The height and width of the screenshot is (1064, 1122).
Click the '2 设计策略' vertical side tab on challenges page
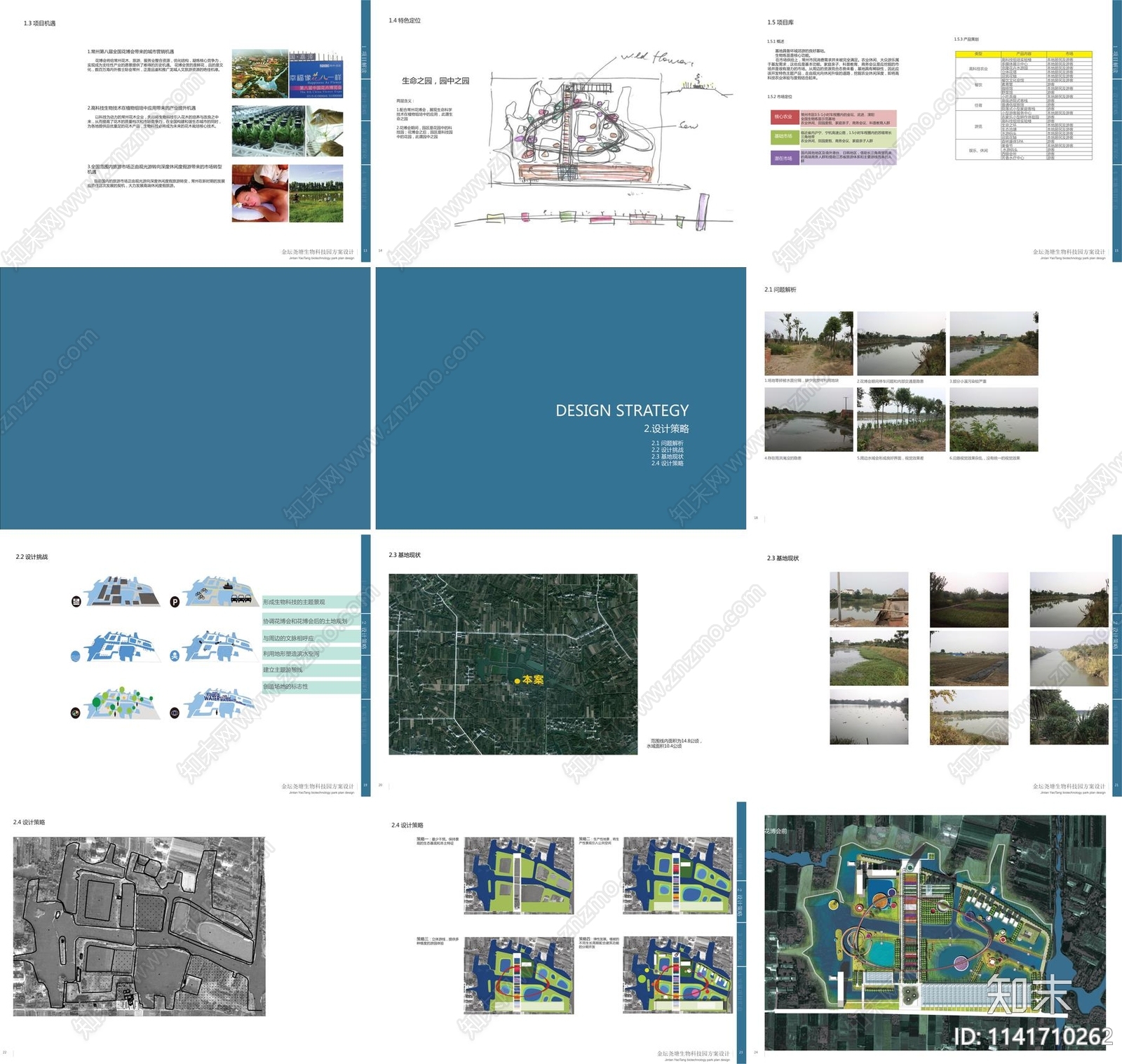(x=365, y=636)
